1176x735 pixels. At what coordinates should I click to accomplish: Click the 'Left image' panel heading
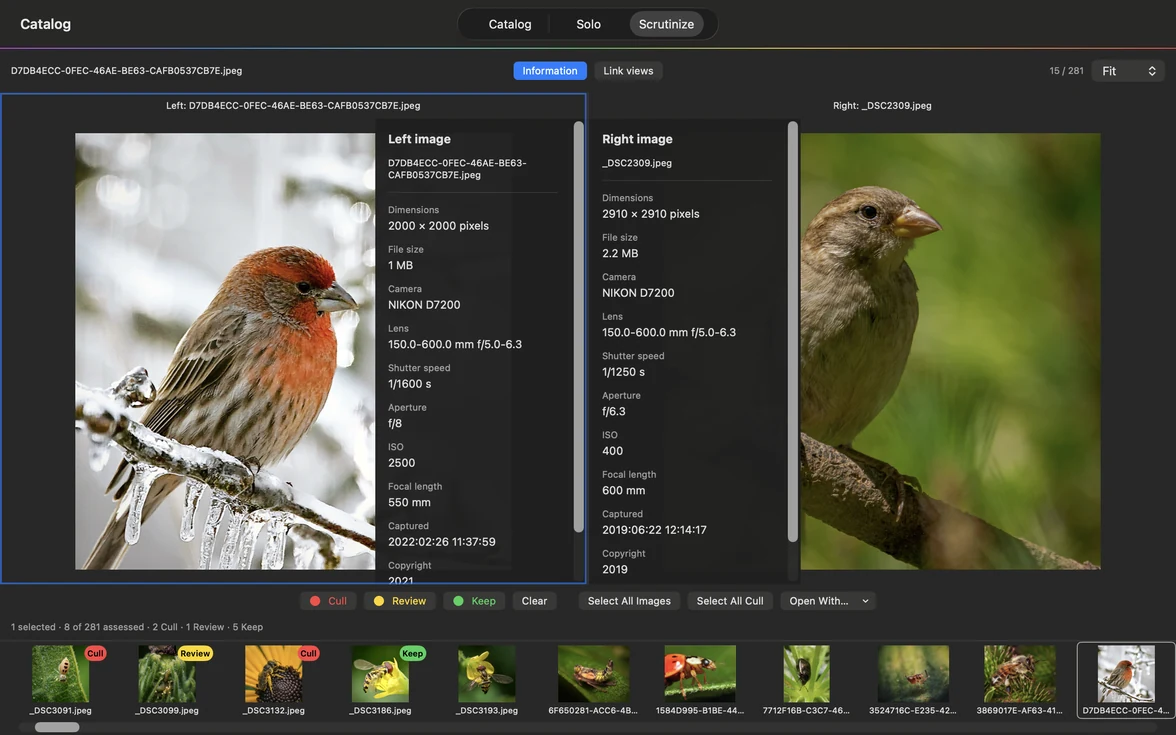click(x=419, y=139)
